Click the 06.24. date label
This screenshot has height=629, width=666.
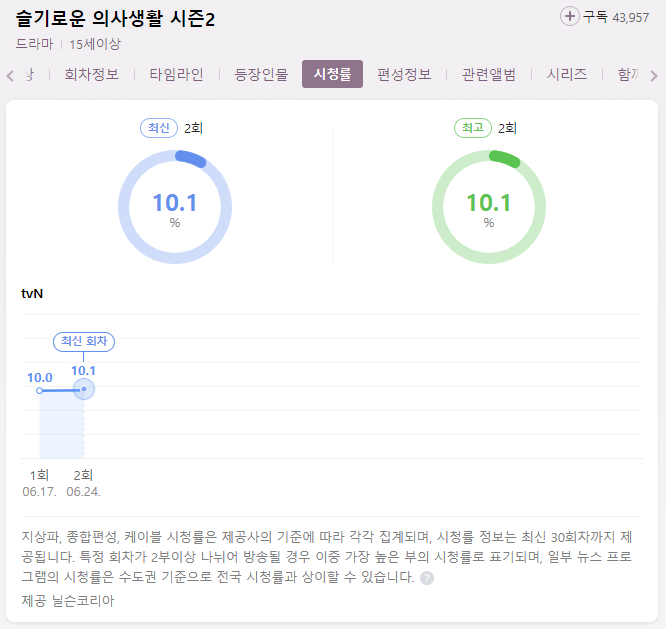pyautogui.click(x=83, y=492)
